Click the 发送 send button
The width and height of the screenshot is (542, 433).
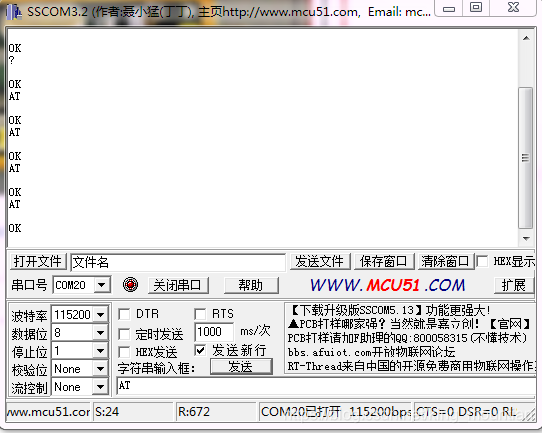pyautogui.click(x=241, y=367)
